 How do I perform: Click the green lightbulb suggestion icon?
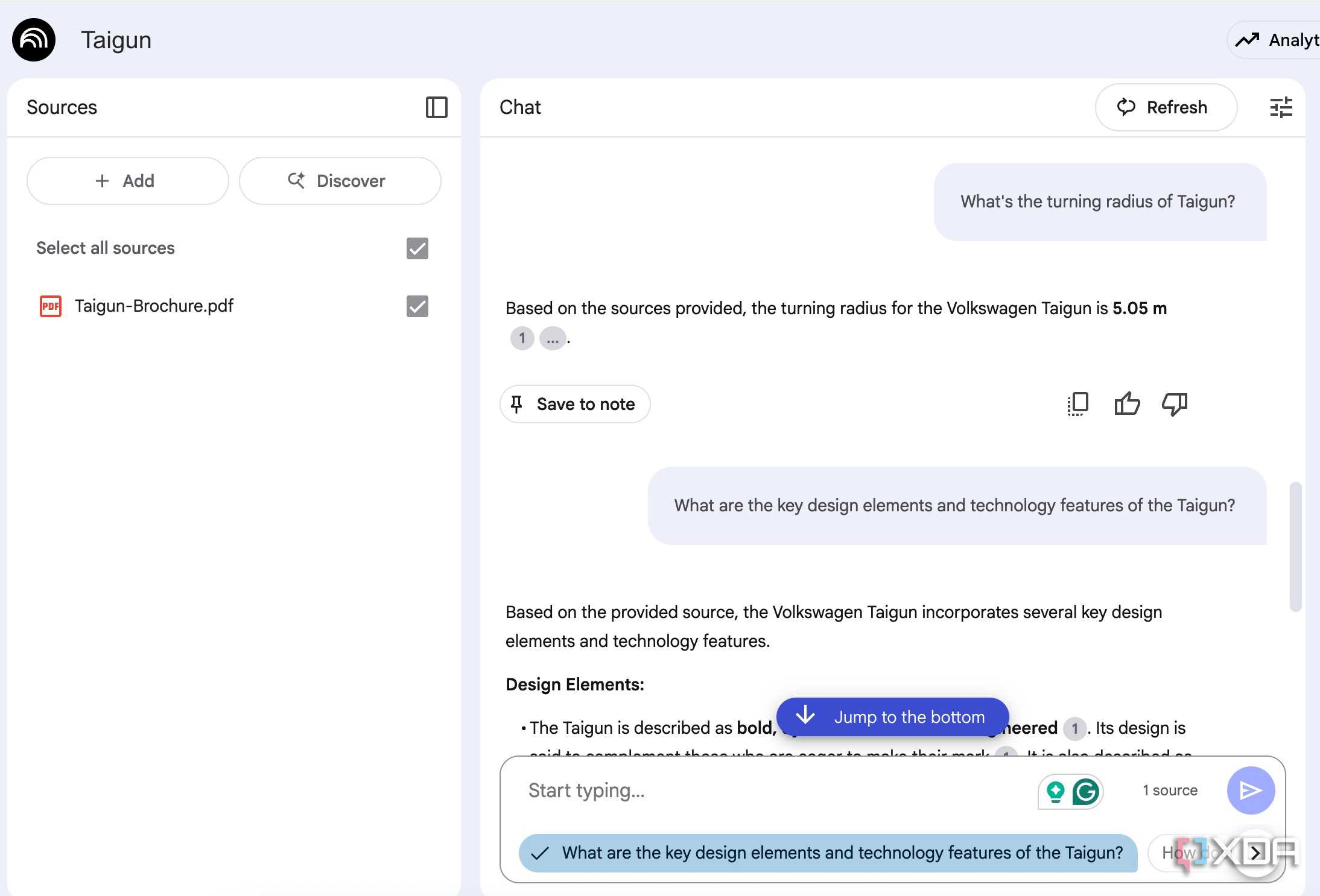[x=1056, y=791]
